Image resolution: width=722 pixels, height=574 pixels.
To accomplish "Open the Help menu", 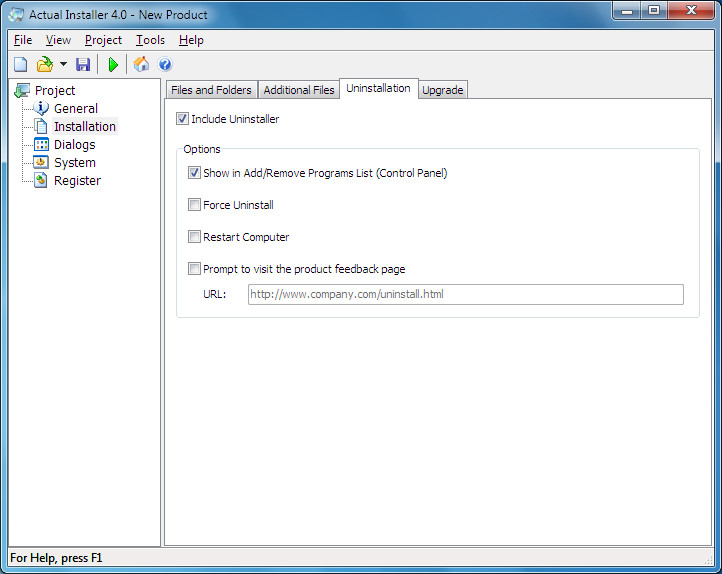I will (191, 40).
